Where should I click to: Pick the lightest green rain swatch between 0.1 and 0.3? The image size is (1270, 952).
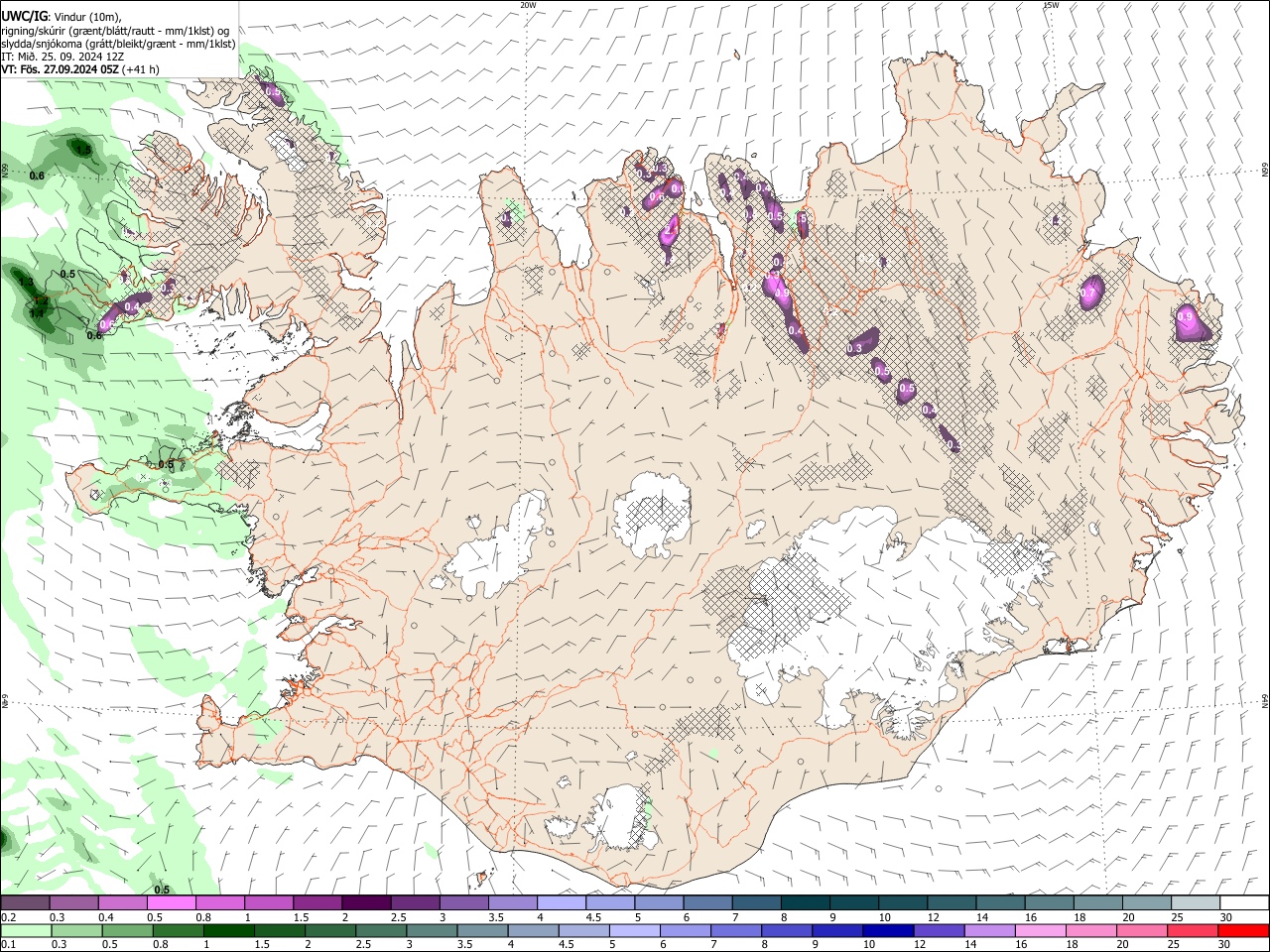25,931
